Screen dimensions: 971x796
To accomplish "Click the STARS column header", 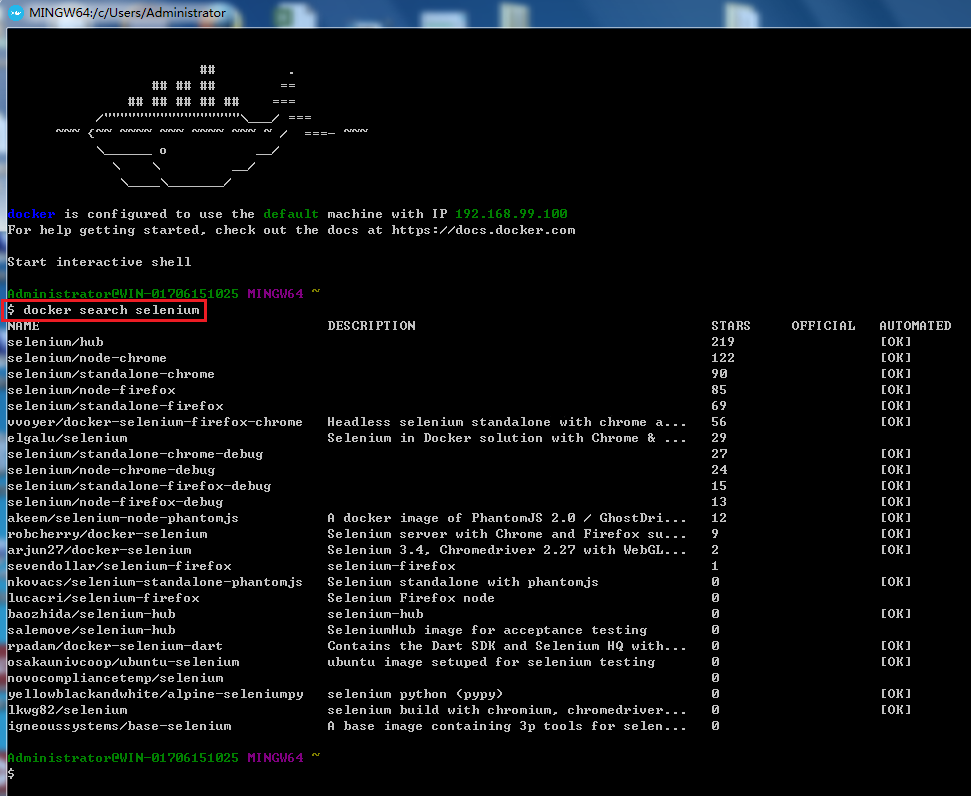I will click(730, 326).
